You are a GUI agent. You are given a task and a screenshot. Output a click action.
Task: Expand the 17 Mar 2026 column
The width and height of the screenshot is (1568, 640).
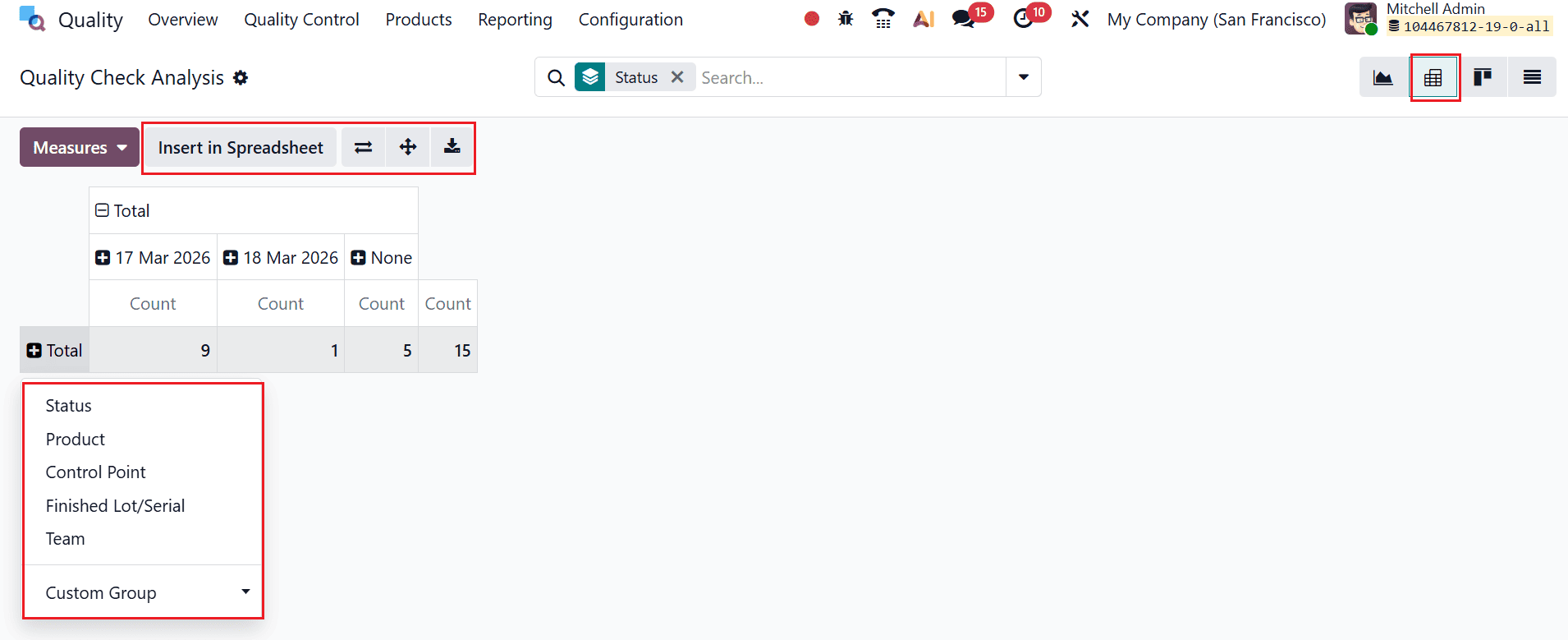103,258
